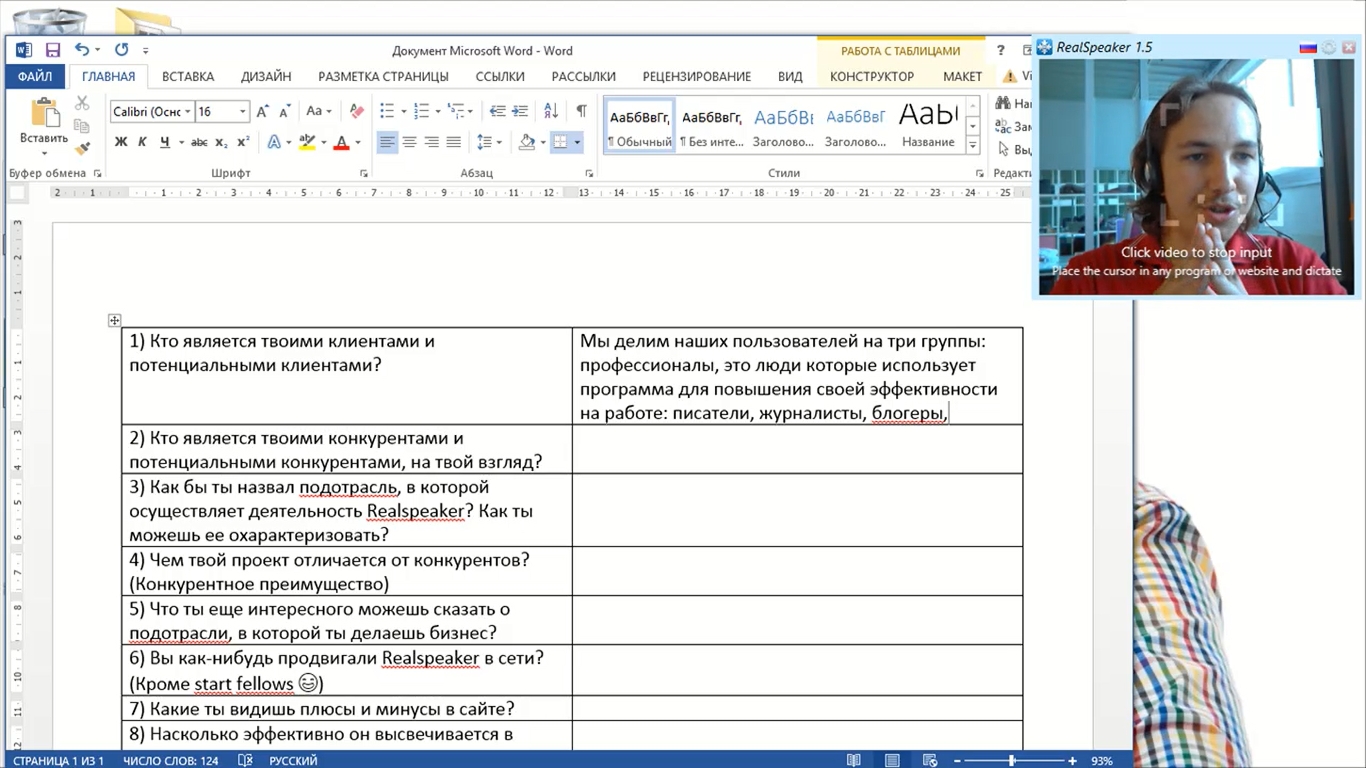Apply shading with the paint bucket icon
Viewport: 1366px width, 768px height.
tap(527, 142)
